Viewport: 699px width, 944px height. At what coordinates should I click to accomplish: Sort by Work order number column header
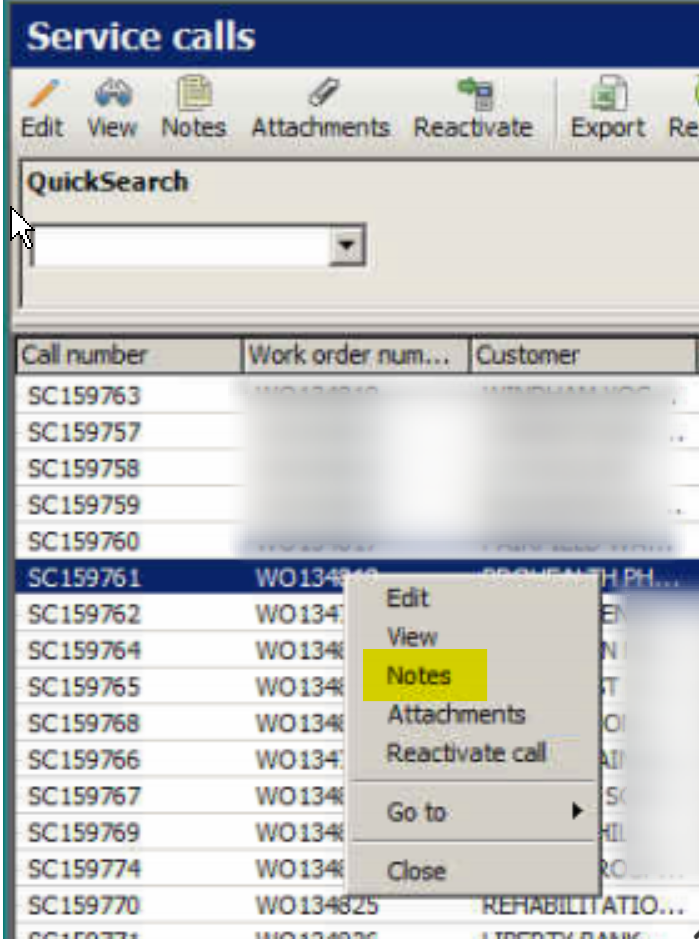coord(355,356)
